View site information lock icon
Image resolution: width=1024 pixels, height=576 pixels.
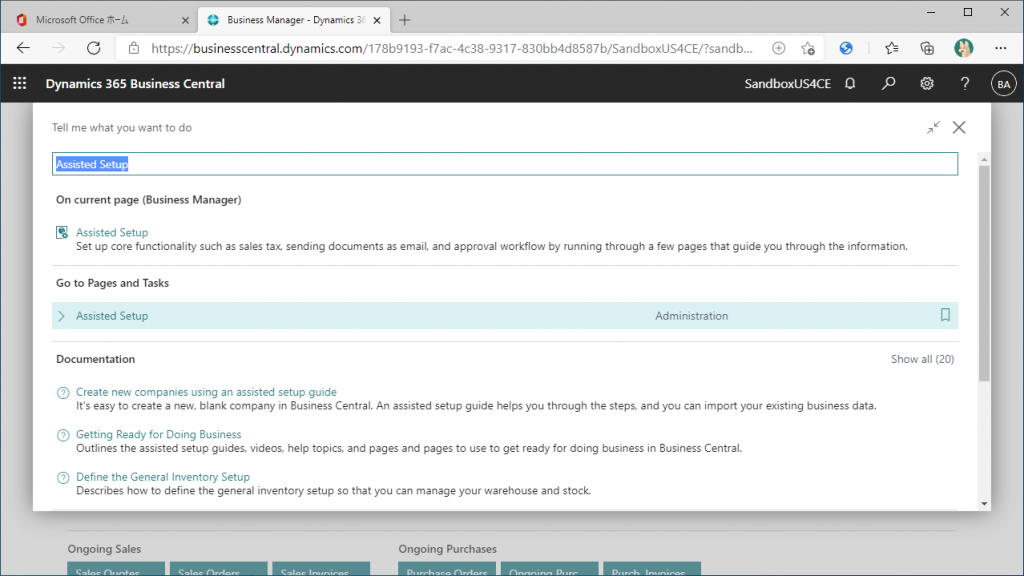click(x=133, y=48)
